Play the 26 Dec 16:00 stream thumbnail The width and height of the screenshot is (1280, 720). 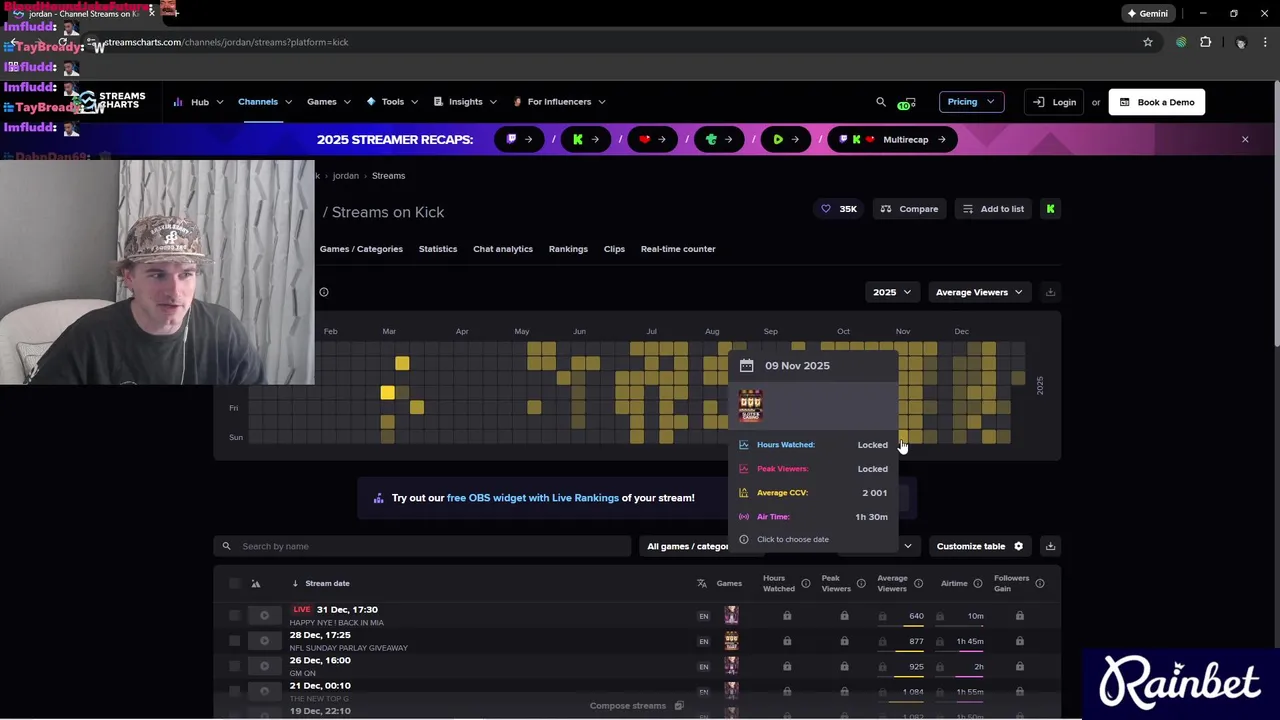[x=264, y=666]
